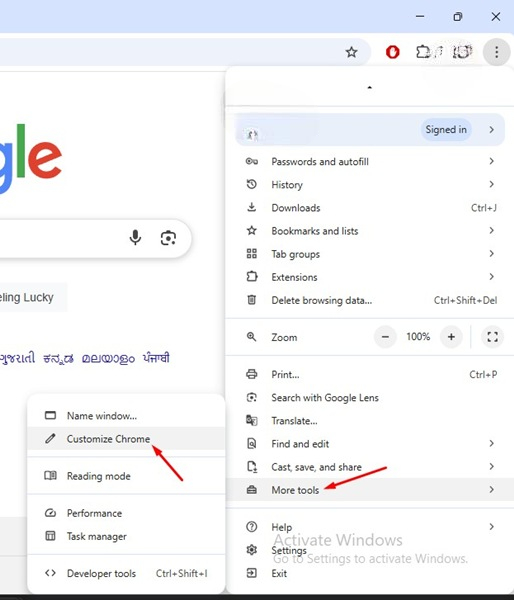Toggle full screen mode button
514x600 pixels.
click(x=492, y=337)
